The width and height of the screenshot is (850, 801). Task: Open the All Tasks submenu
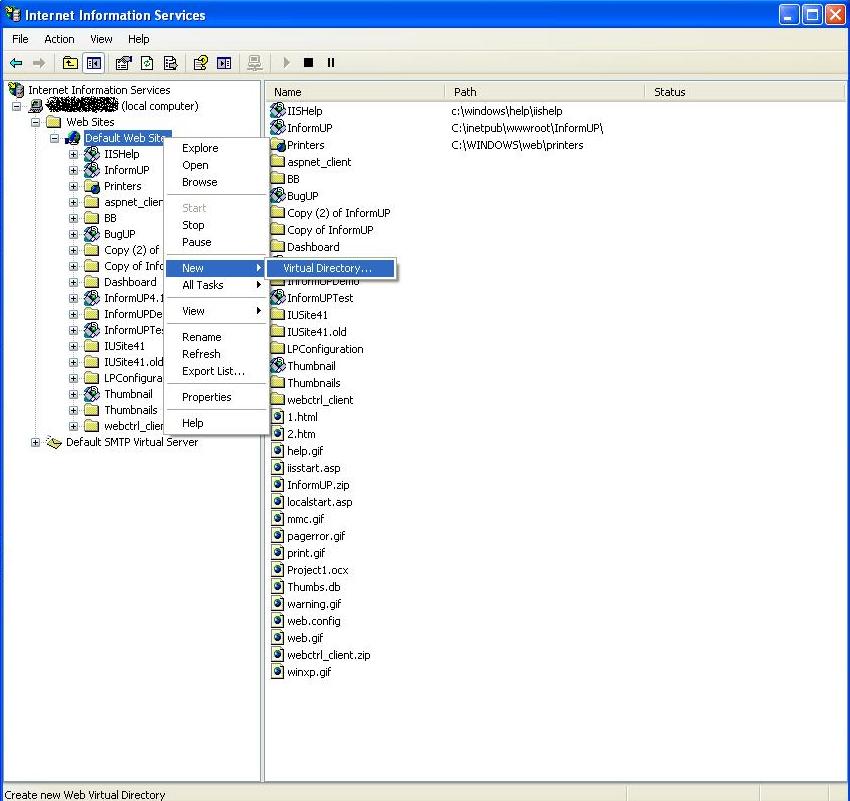[x=216, y=285]
